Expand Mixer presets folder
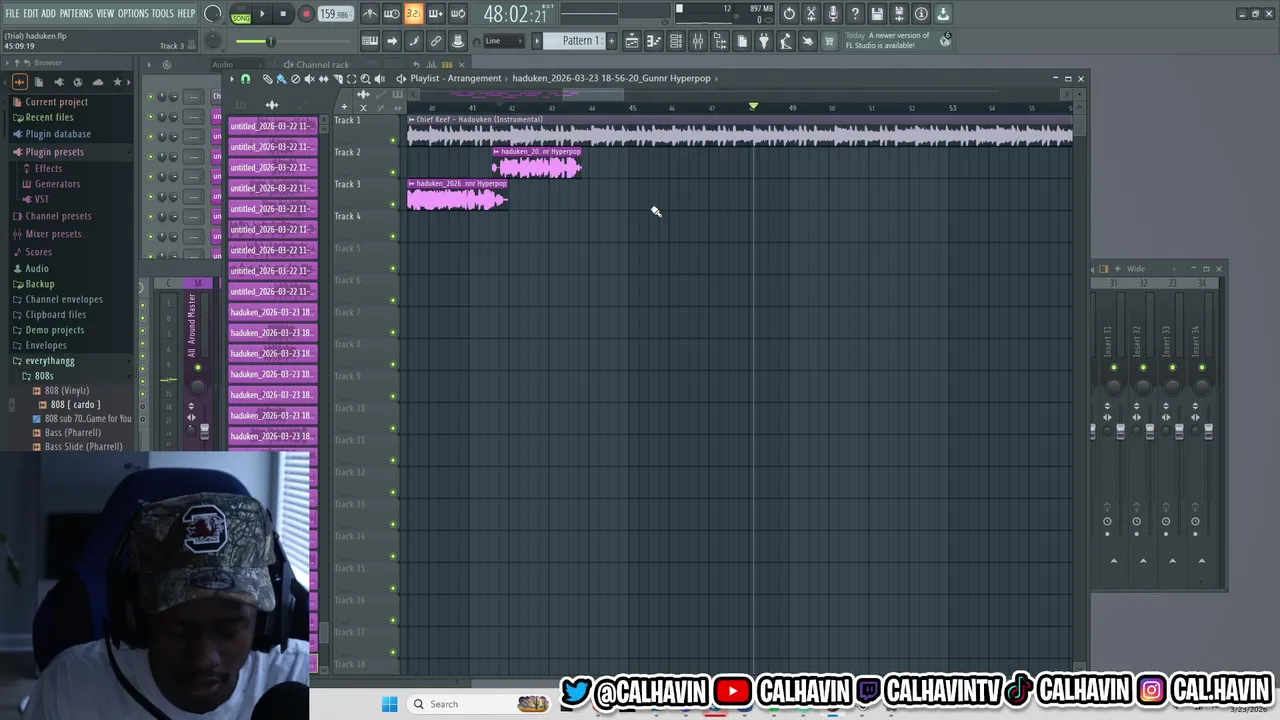This screenshot has width=1280, height=720. tap(53, 234)
